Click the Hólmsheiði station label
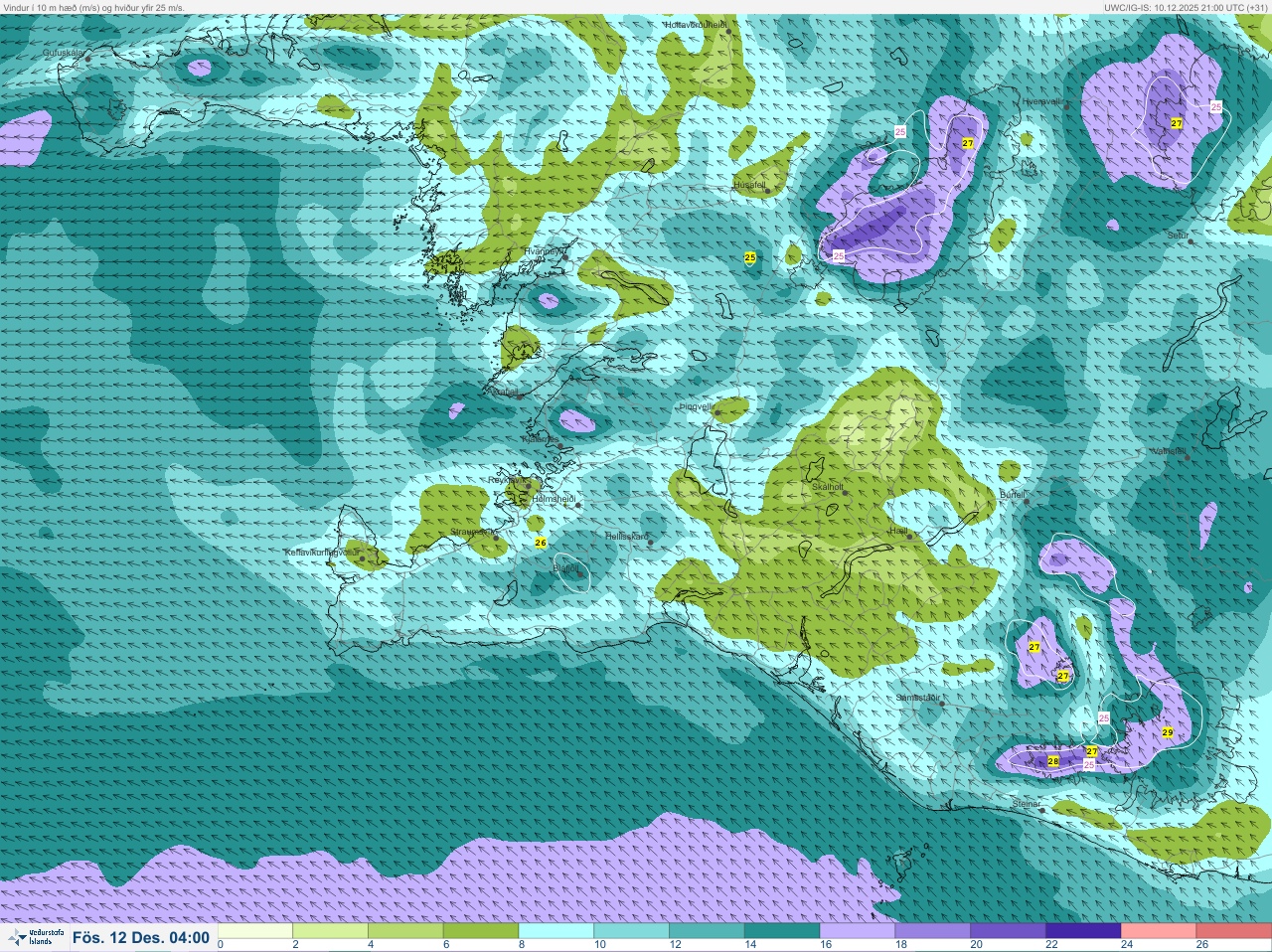 point(555,499)
